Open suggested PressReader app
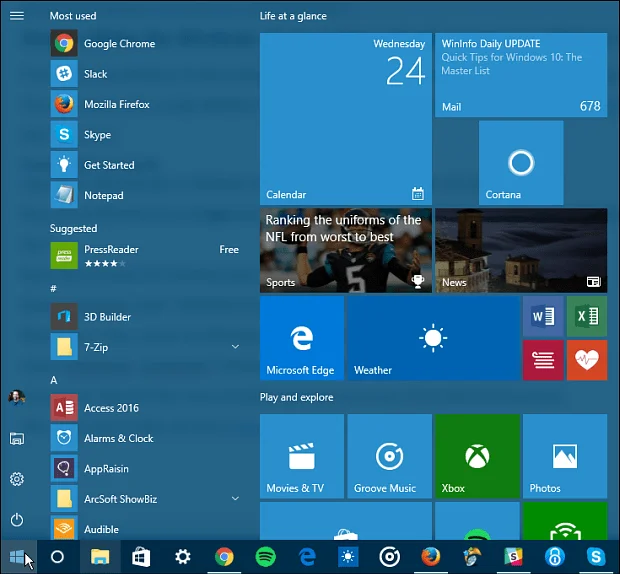The image size is (620, 574). pos(145,255)
